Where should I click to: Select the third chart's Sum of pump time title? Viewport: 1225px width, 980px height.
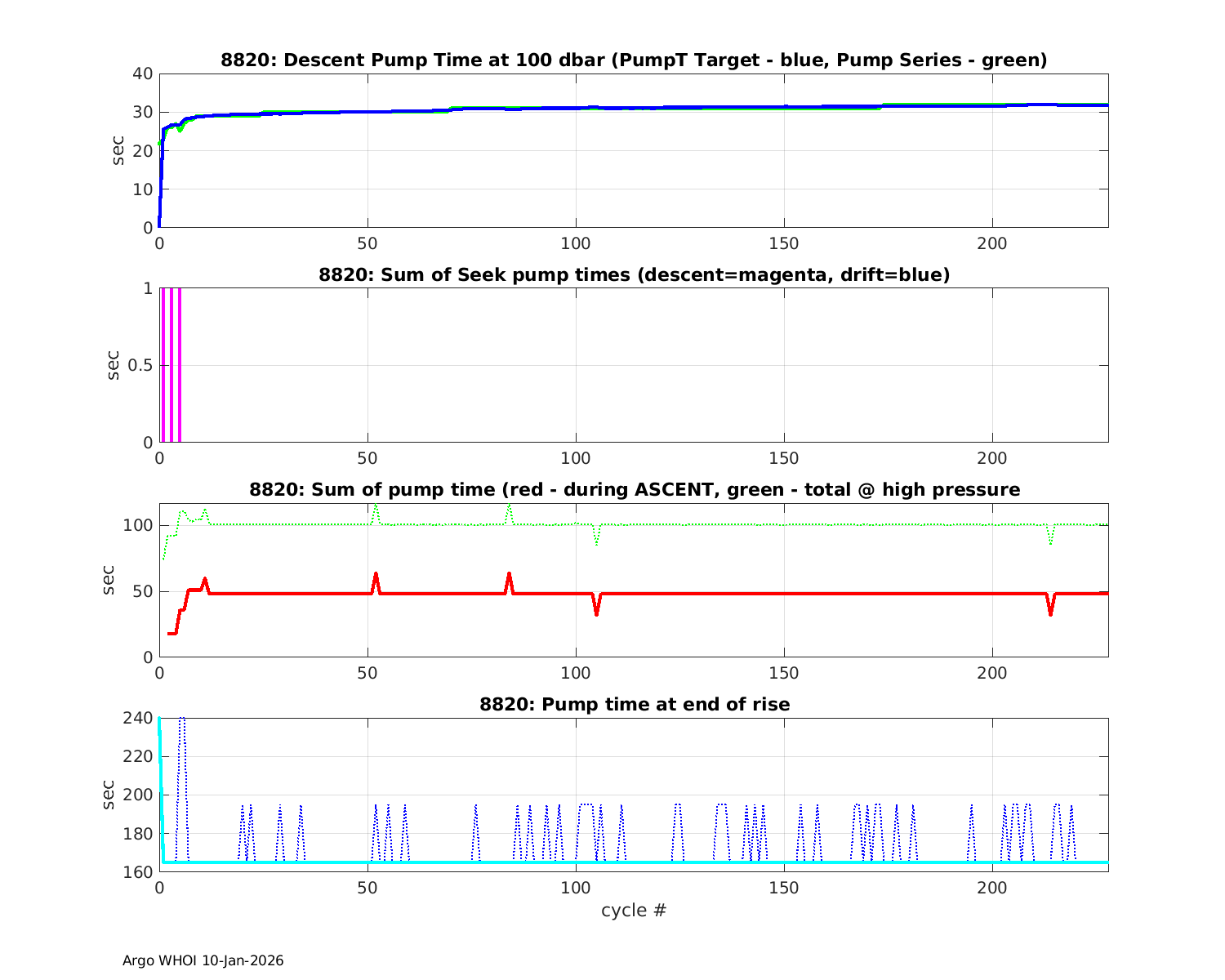[634, 490]
